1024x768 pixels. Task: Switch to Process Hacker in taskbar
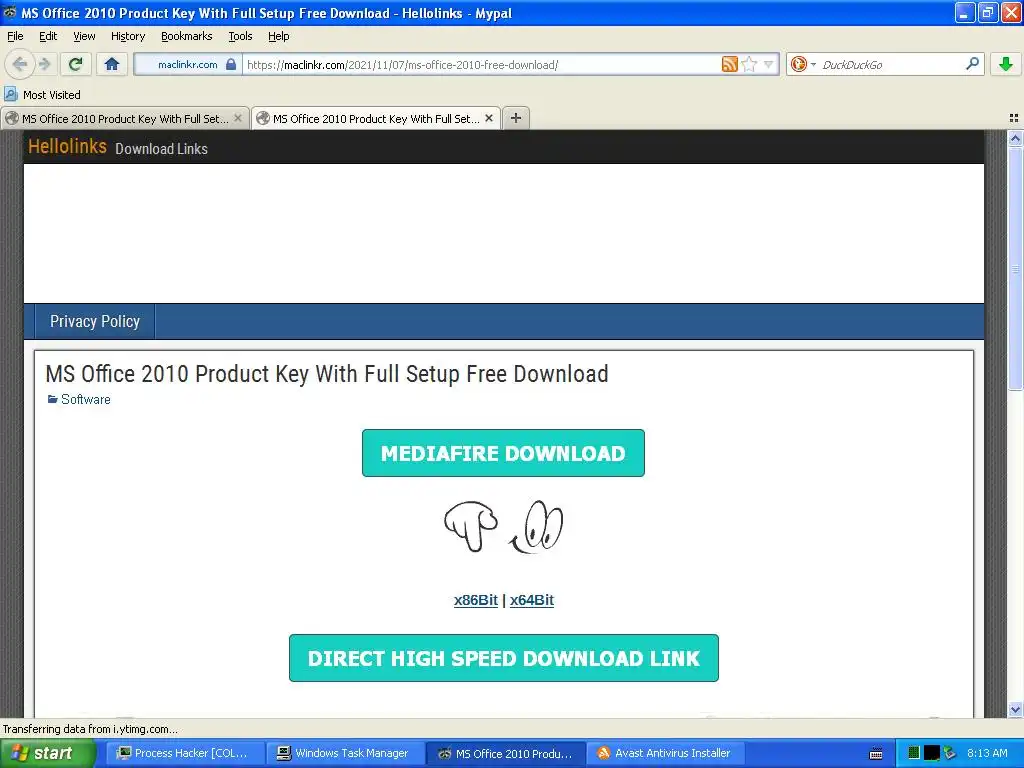pyautogui.click(x=184, y=753)
